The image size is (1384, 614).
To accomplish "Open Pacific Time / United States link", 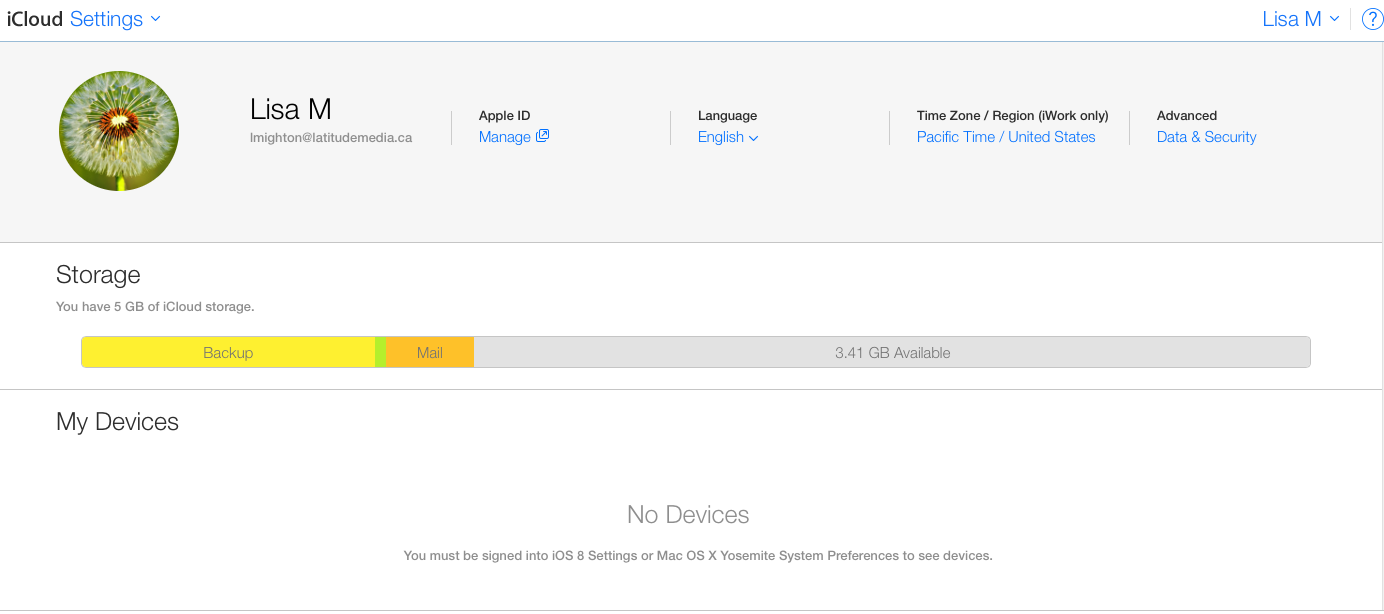I will point(1006,137).
